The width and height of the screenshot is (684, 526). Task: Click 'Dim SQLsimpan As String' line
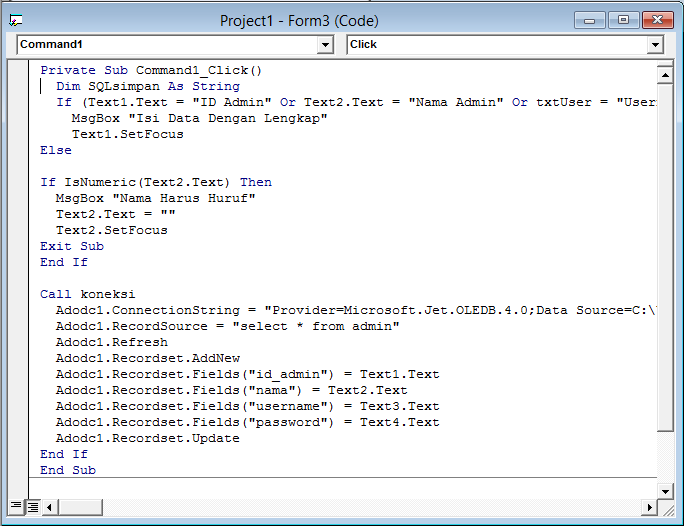point(148,86)
